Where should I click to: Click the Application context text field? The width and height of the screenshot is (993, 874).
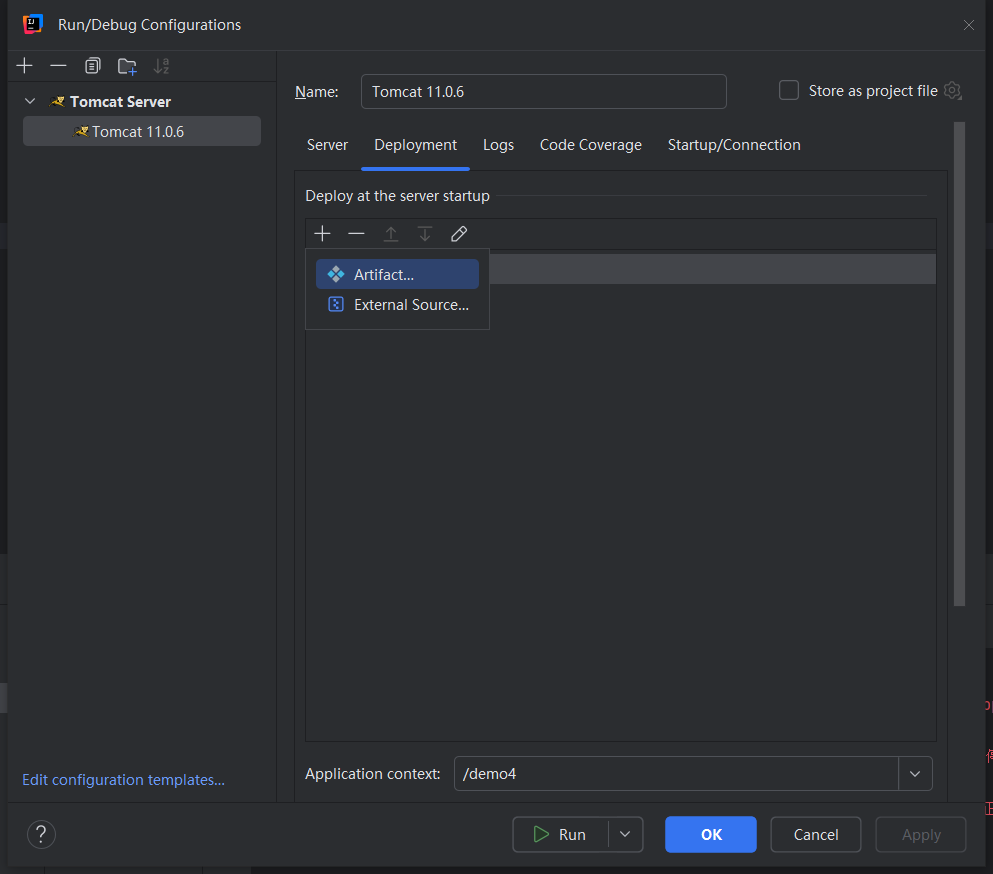(x=676, y=773)
